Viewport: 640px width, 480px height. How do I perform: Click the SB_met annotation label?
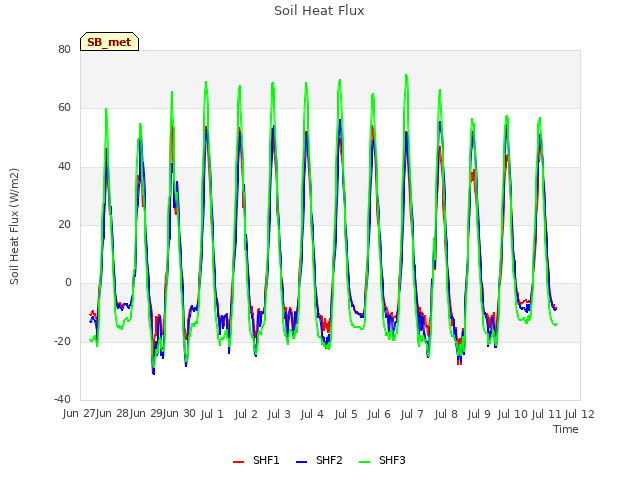(x=109, y=42)
